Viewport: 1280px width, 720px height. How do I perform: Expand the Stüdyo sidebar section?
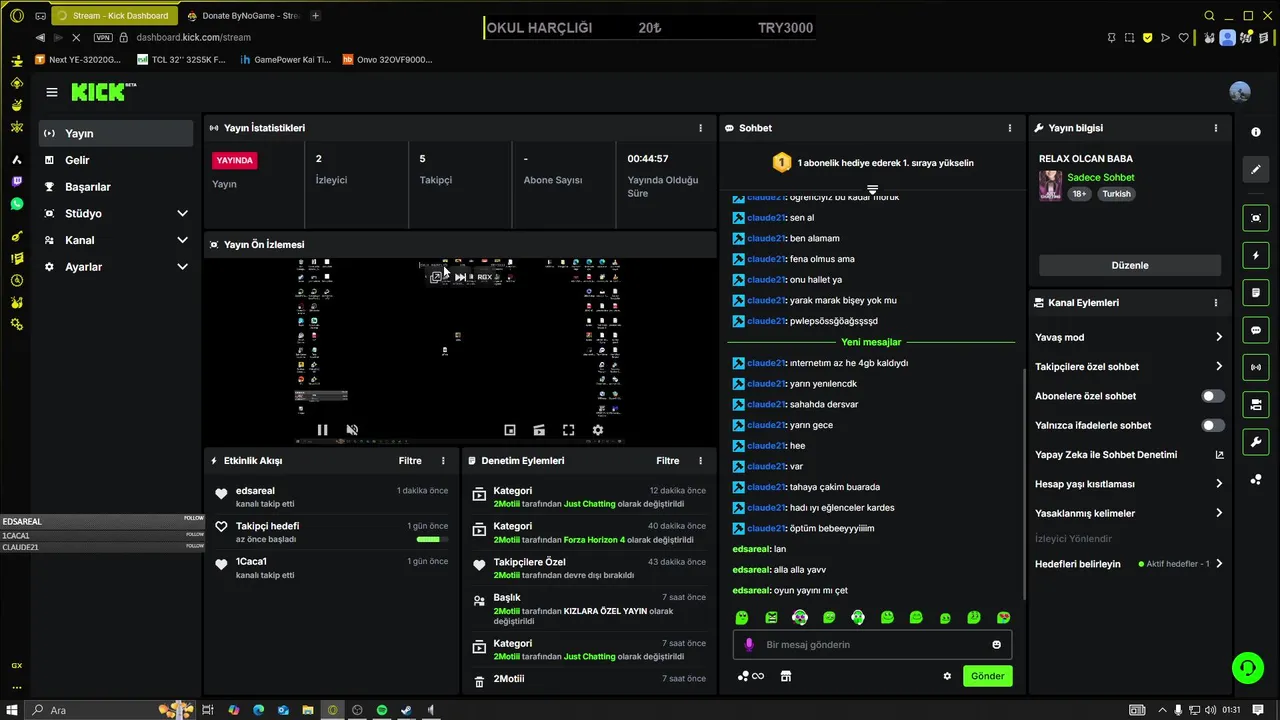(x=182, y=213)
